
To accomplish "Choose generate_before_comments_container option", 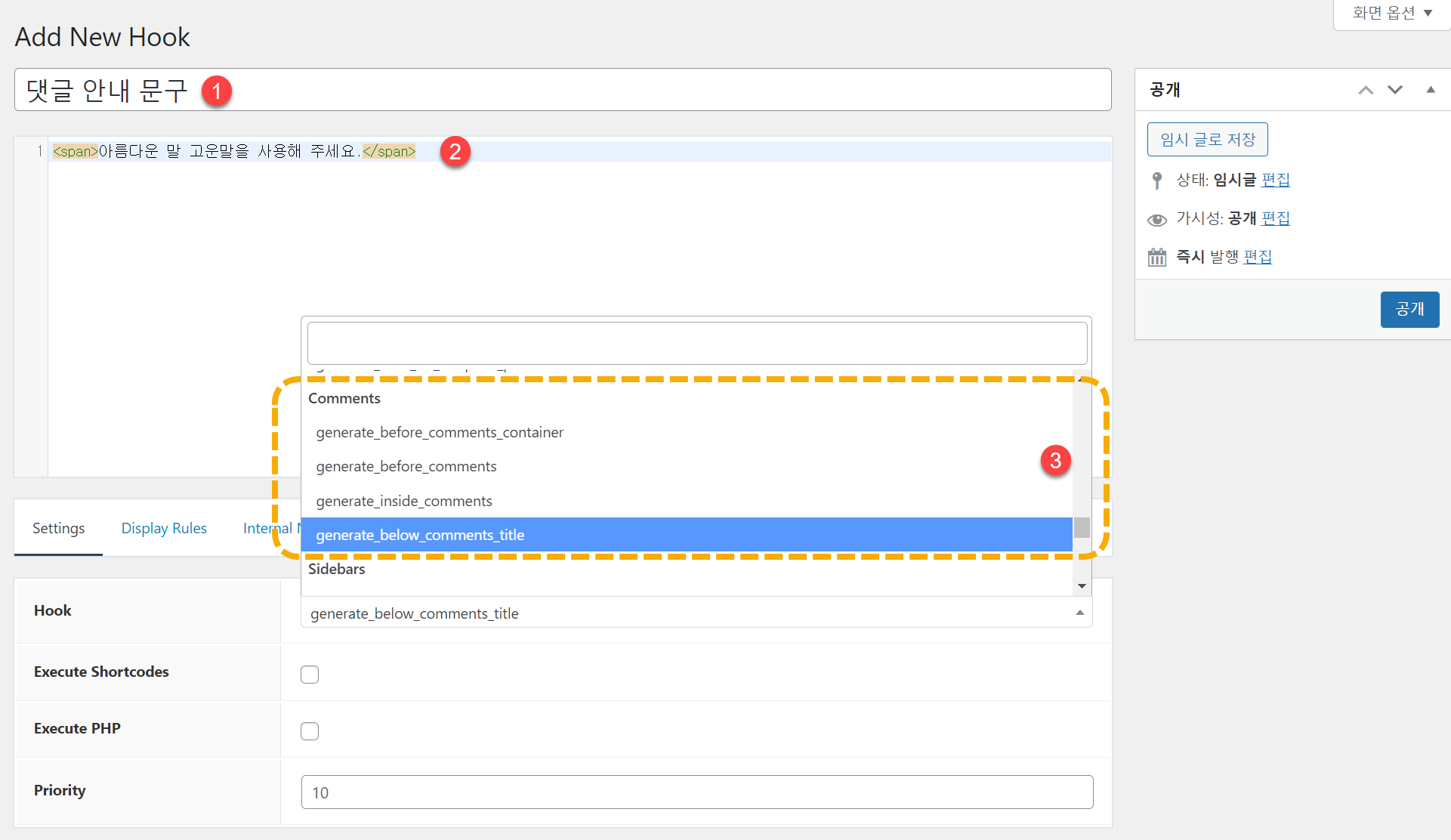I will pos(440,432).
